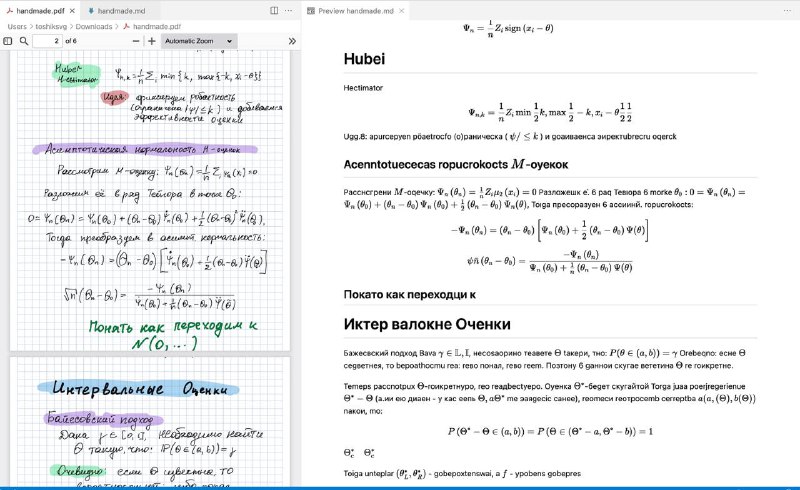Select the Preview handmade.md tab
This screenshot has height=490, width=800.
pyautogui.click(x=356, y=11)
